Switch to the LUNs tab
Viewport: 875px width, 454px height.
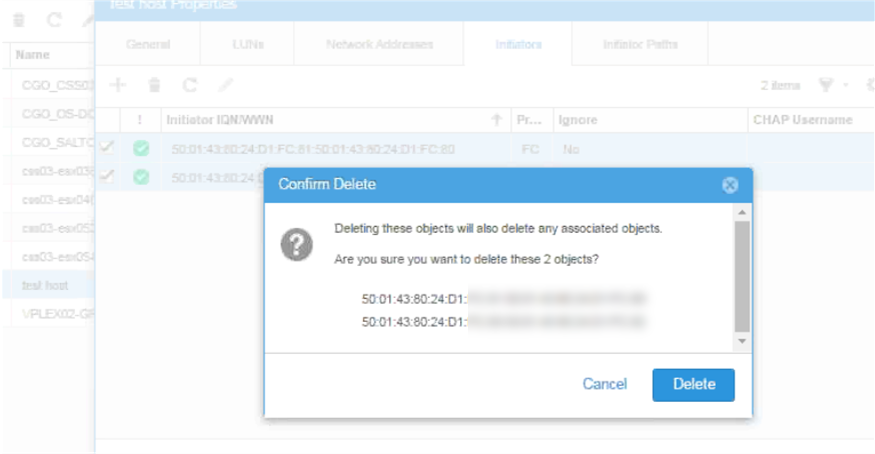click(x=248, y=44)
